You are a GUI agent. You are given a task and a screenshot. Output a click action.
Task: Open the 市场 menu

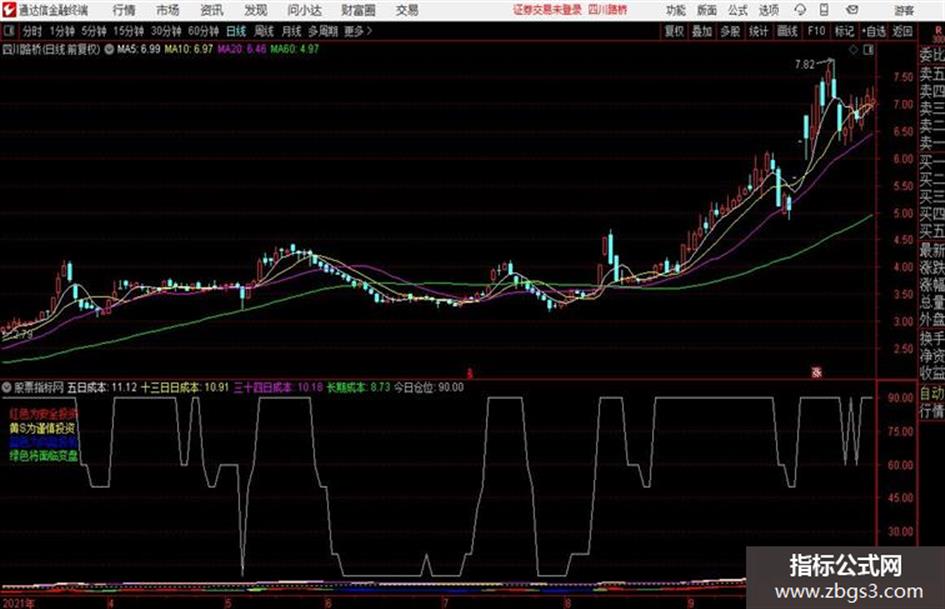pyautogui.click(x=168, y=10)
